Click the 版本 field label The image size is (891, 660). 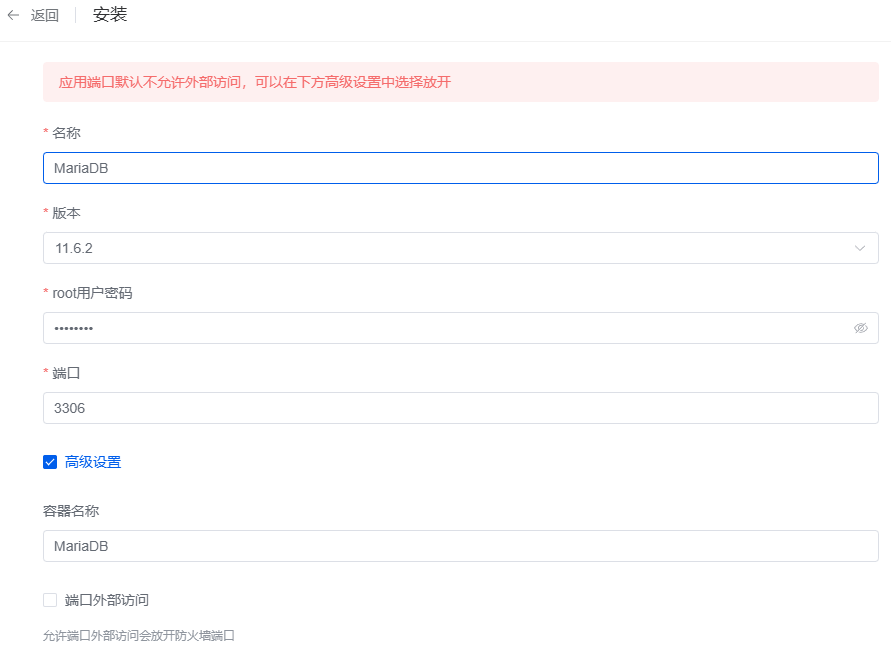click(66, 213)
